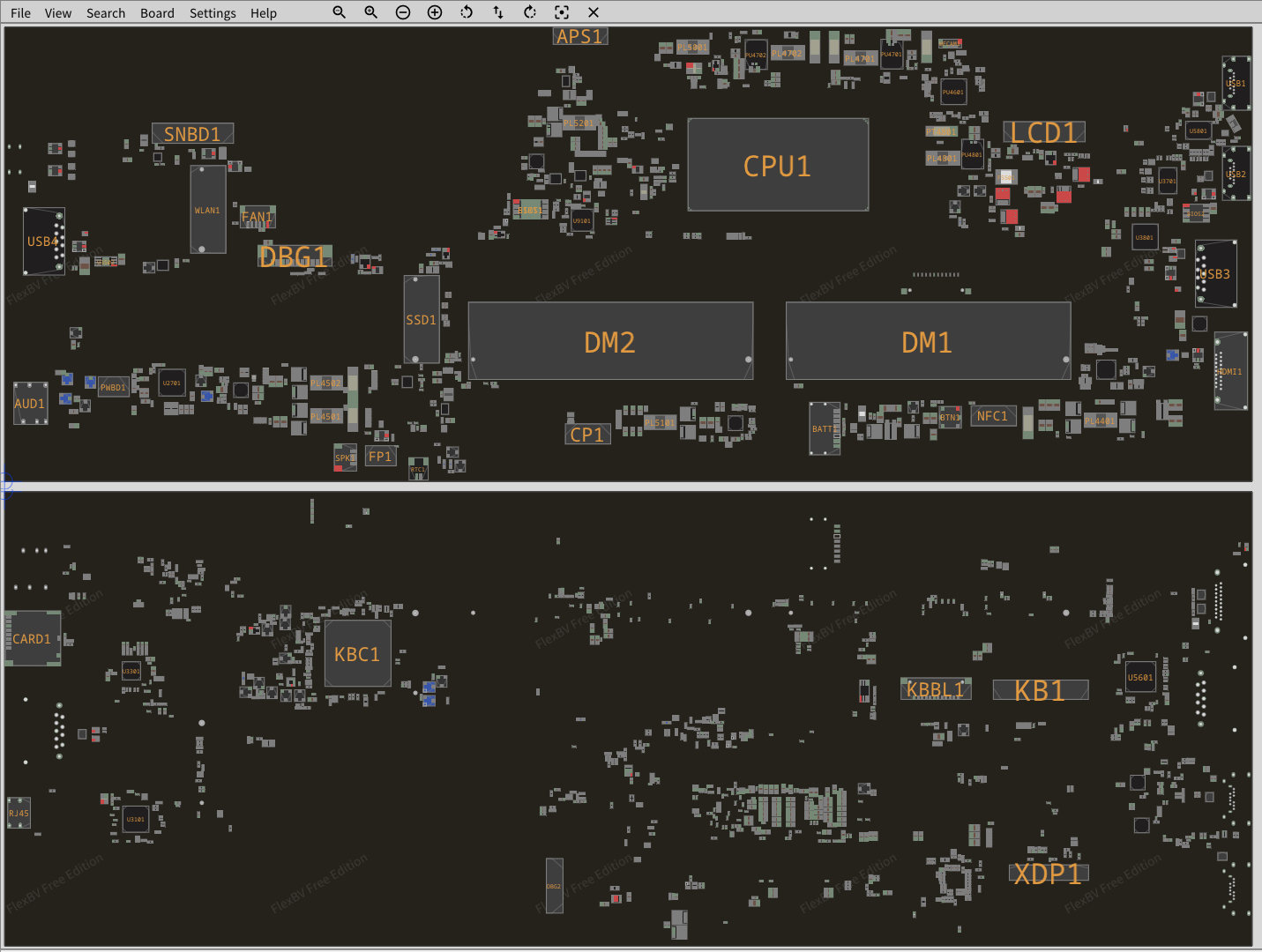Open the Help menu
1262x952 pixels.
pyautogui.click(x=263, y=13)
